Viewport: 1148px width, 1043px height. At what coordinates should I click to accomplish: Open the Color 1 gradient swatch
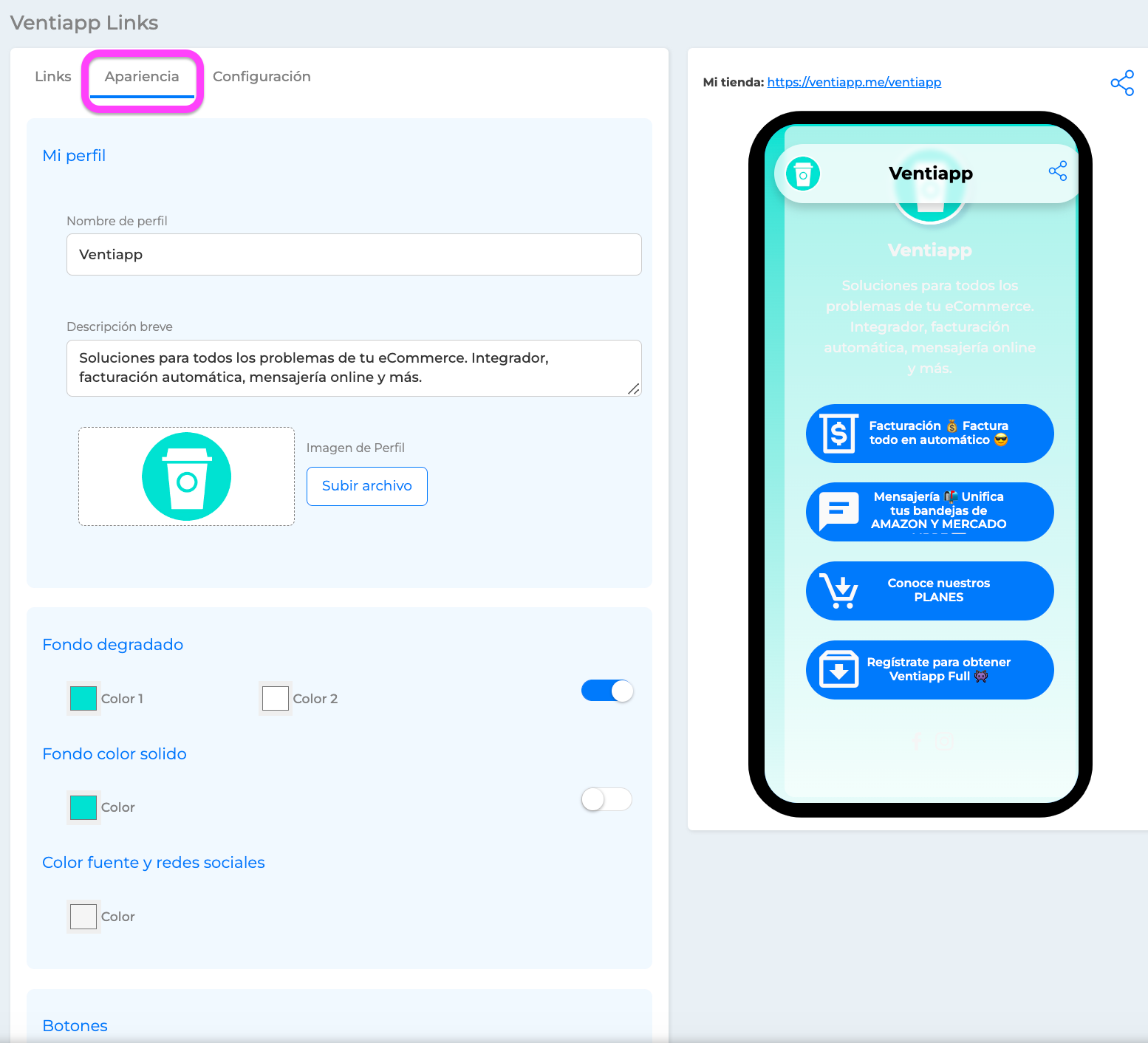point(83,698)
